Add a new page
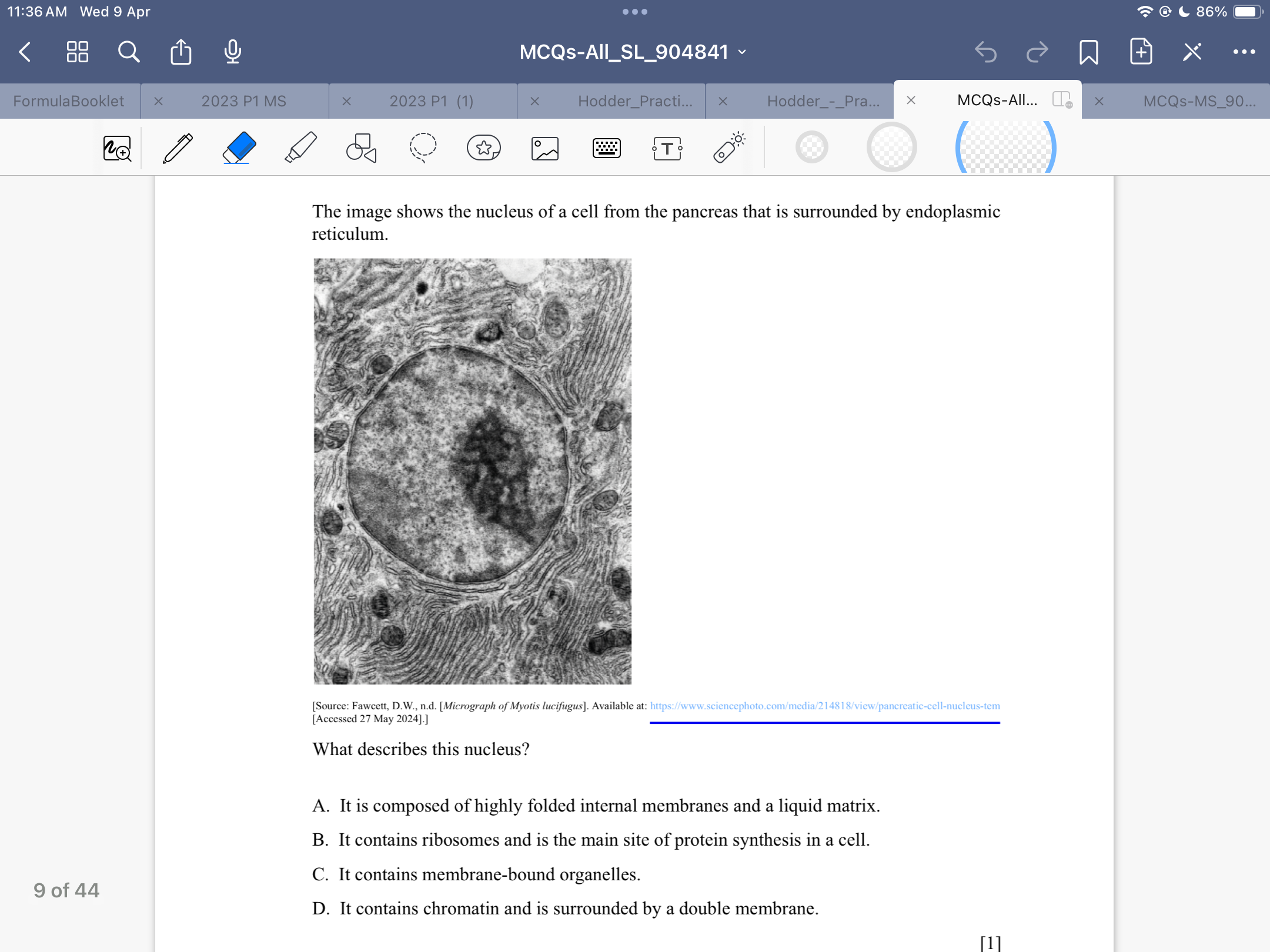The image size is (1270, 952). 1141,52
